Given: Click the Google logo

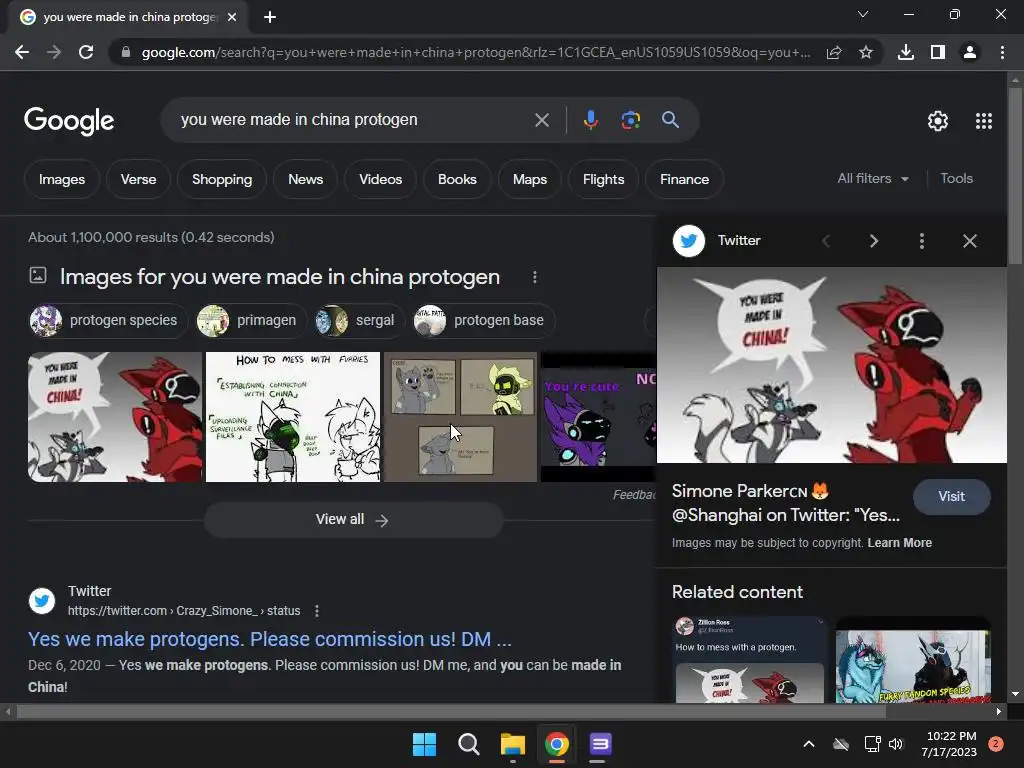Looking at the screenshot, I should (69, 121).
